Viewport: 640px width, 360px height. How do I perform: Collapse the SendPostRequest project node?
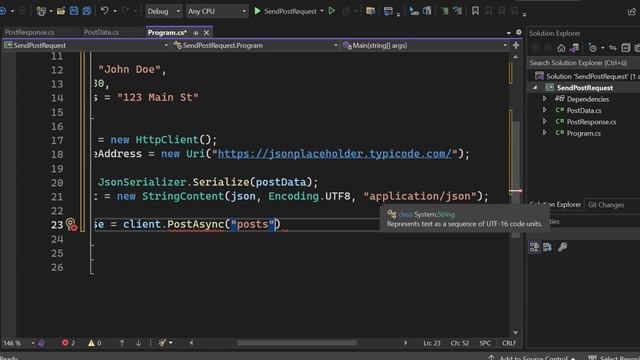[535, 88]
